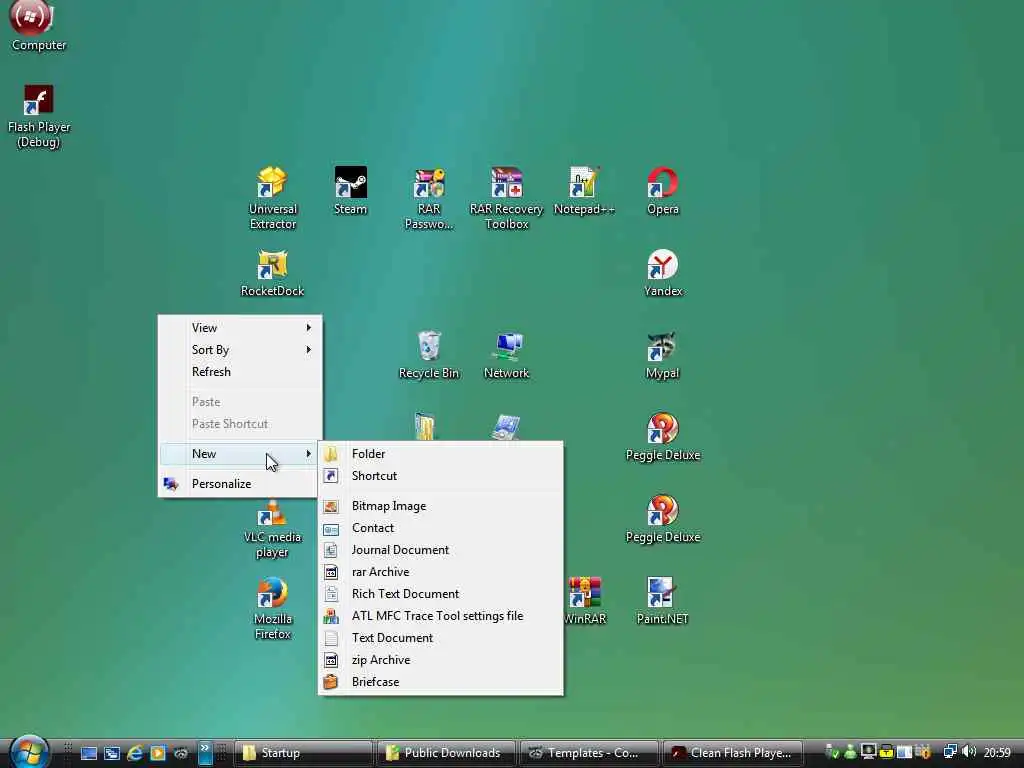
Task: Expand the View submenu
Action: pos(240,328)
